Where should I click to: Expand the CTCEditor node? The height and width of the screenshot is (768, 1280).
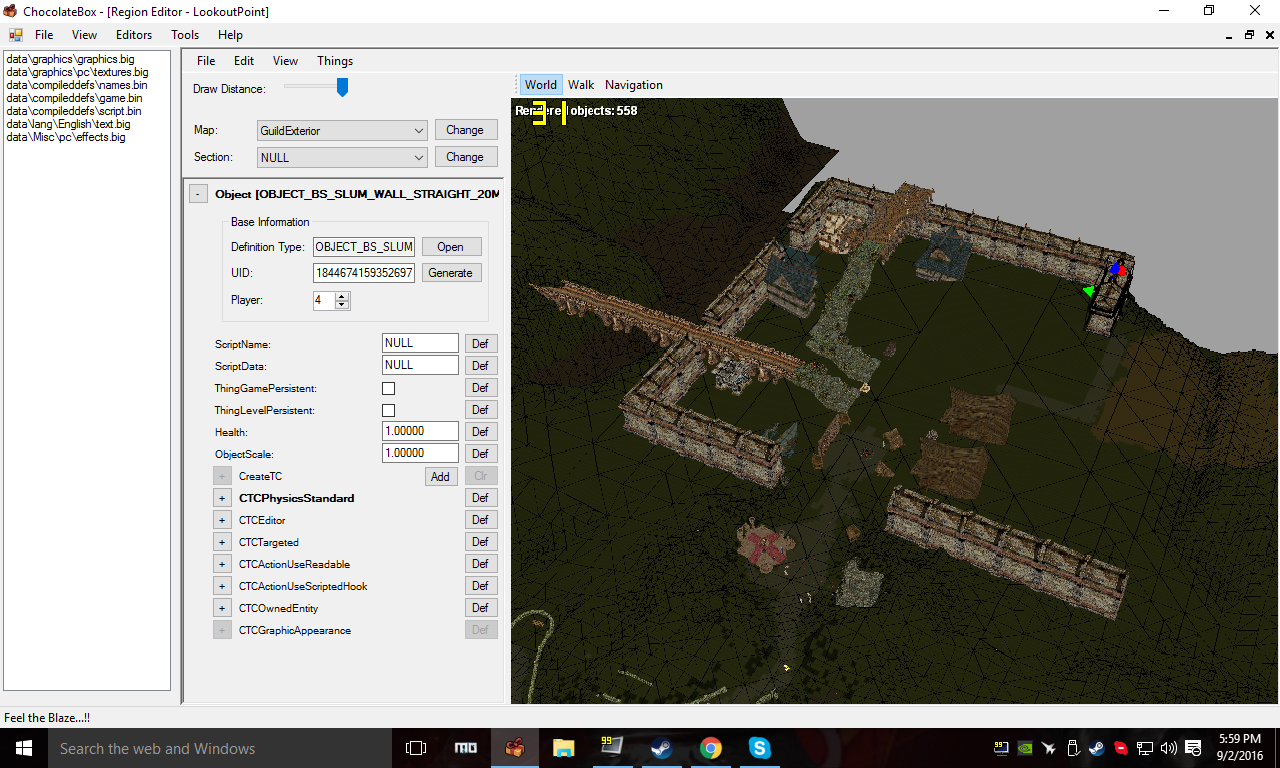click(x=222, y=520)
